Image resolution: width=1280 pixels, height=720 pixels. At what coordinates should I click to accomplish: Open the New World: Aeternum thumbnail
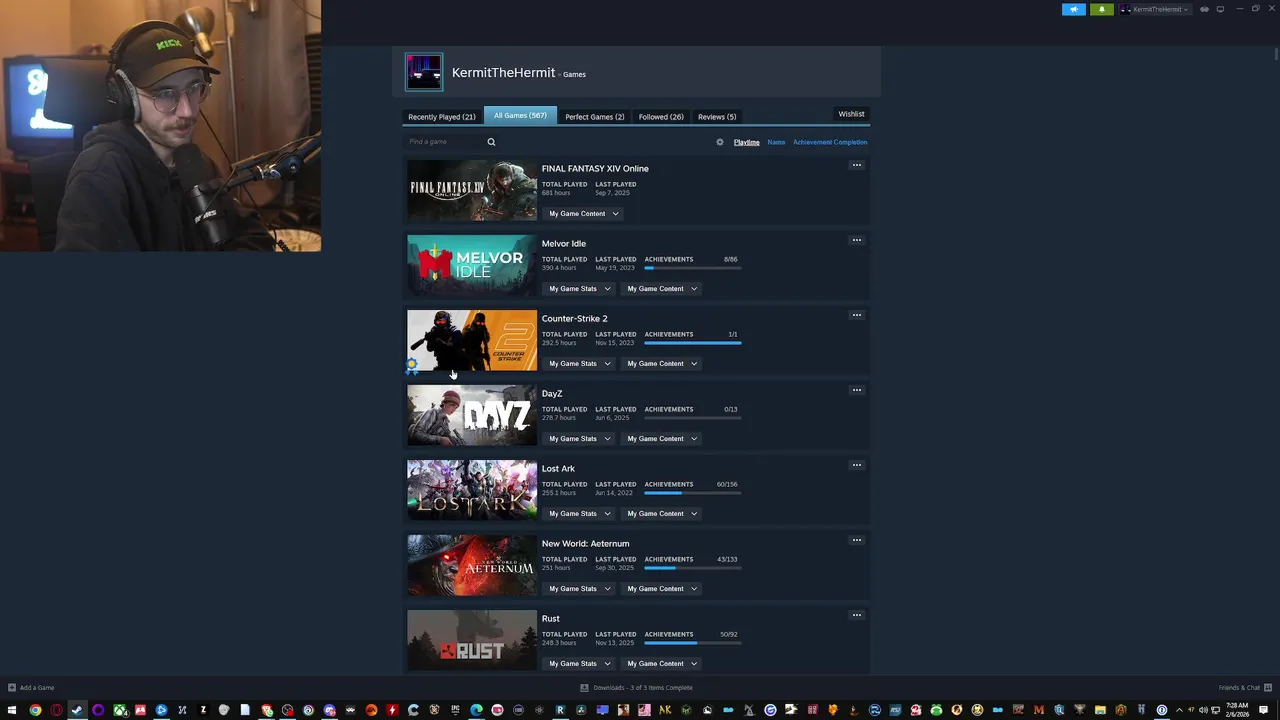472,565
